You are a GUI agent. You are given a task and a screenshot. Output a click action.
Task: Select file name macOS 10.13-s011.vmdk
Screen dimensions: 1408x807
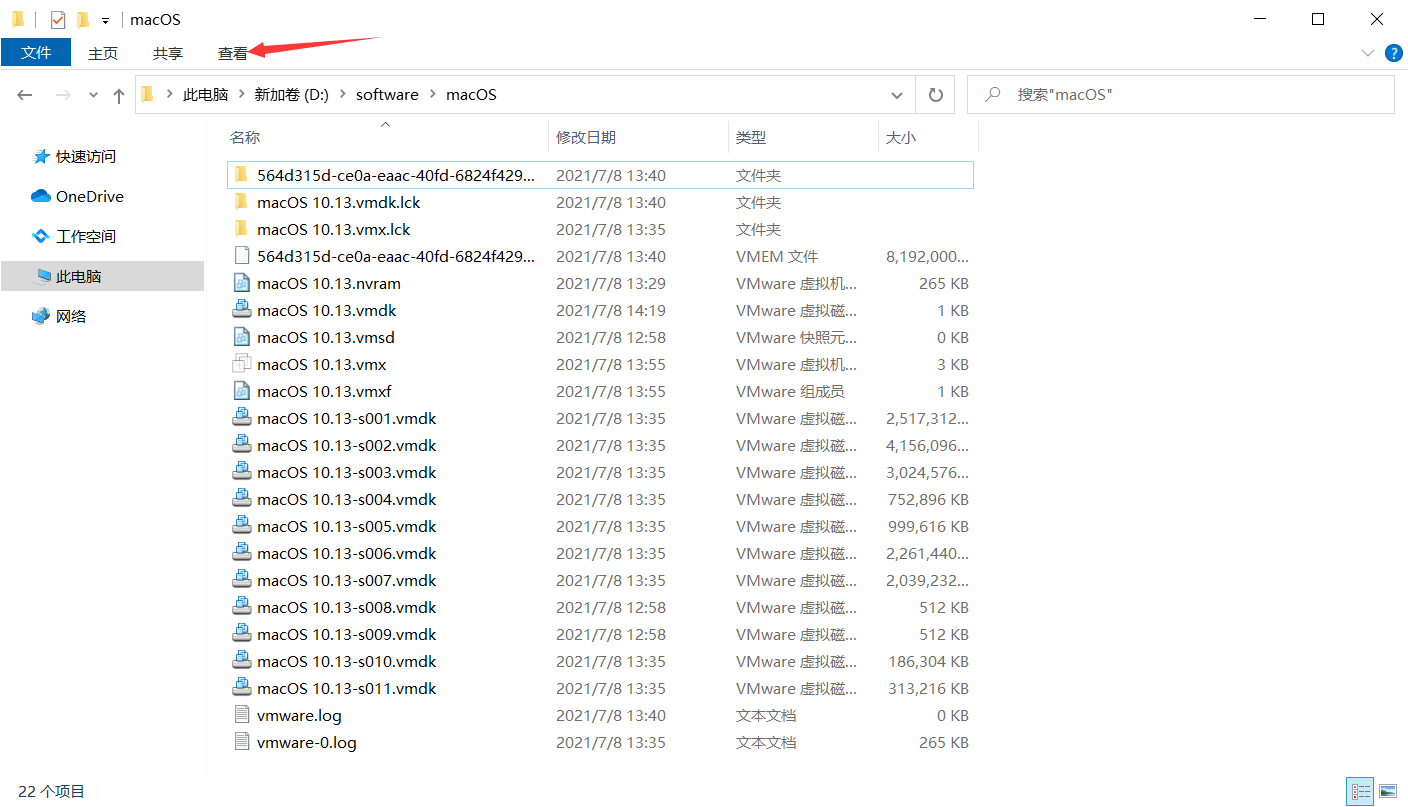pos(347,688)
